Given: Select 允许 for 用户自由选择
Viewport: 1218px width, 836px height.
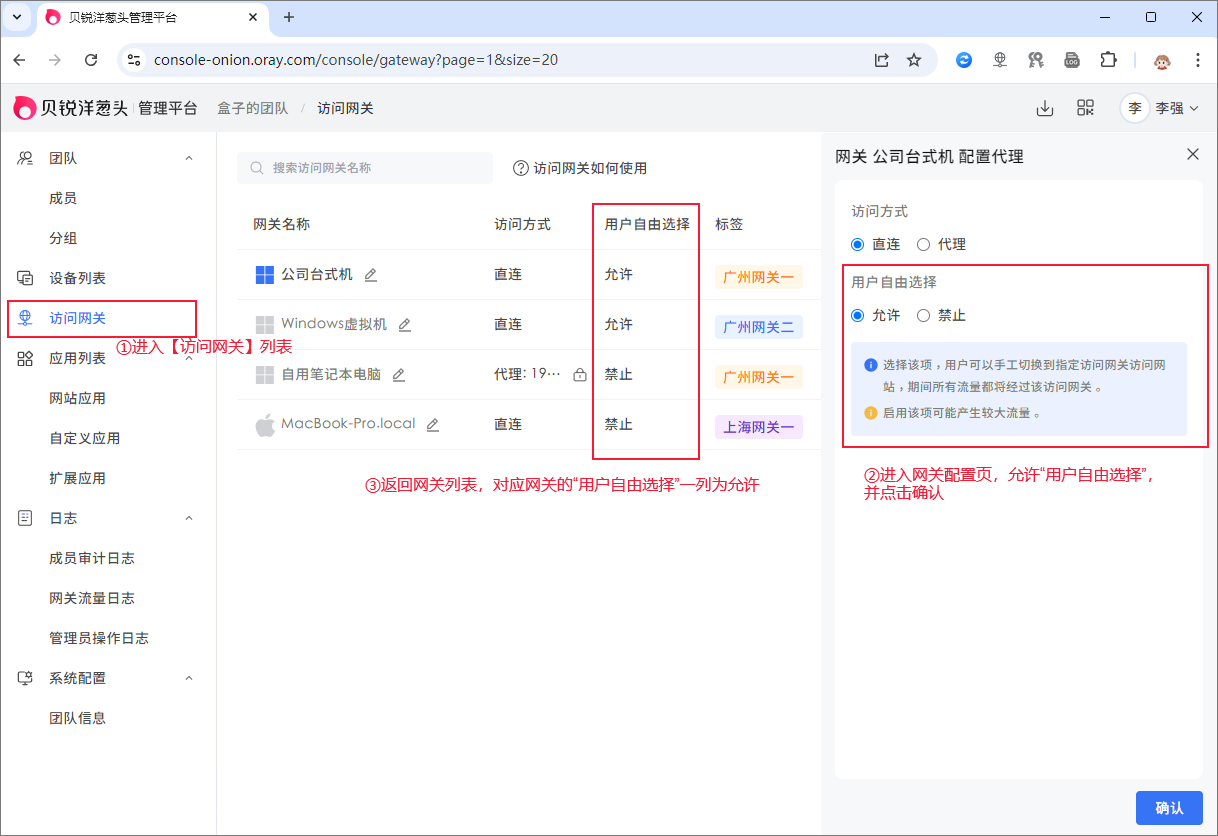Looking at the screenshot, I should tap(857, 315).
